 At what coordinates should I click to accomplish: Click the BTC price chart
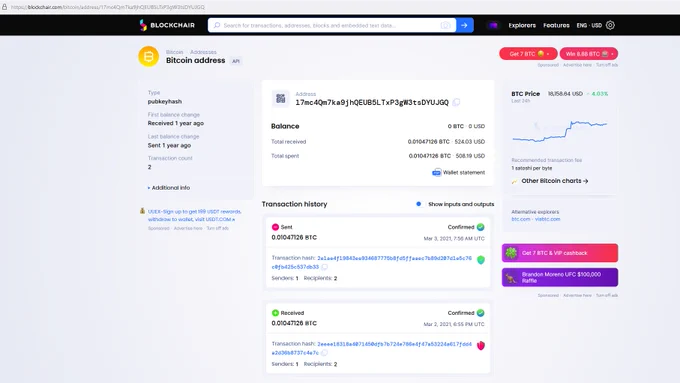[x=559, y=131]
